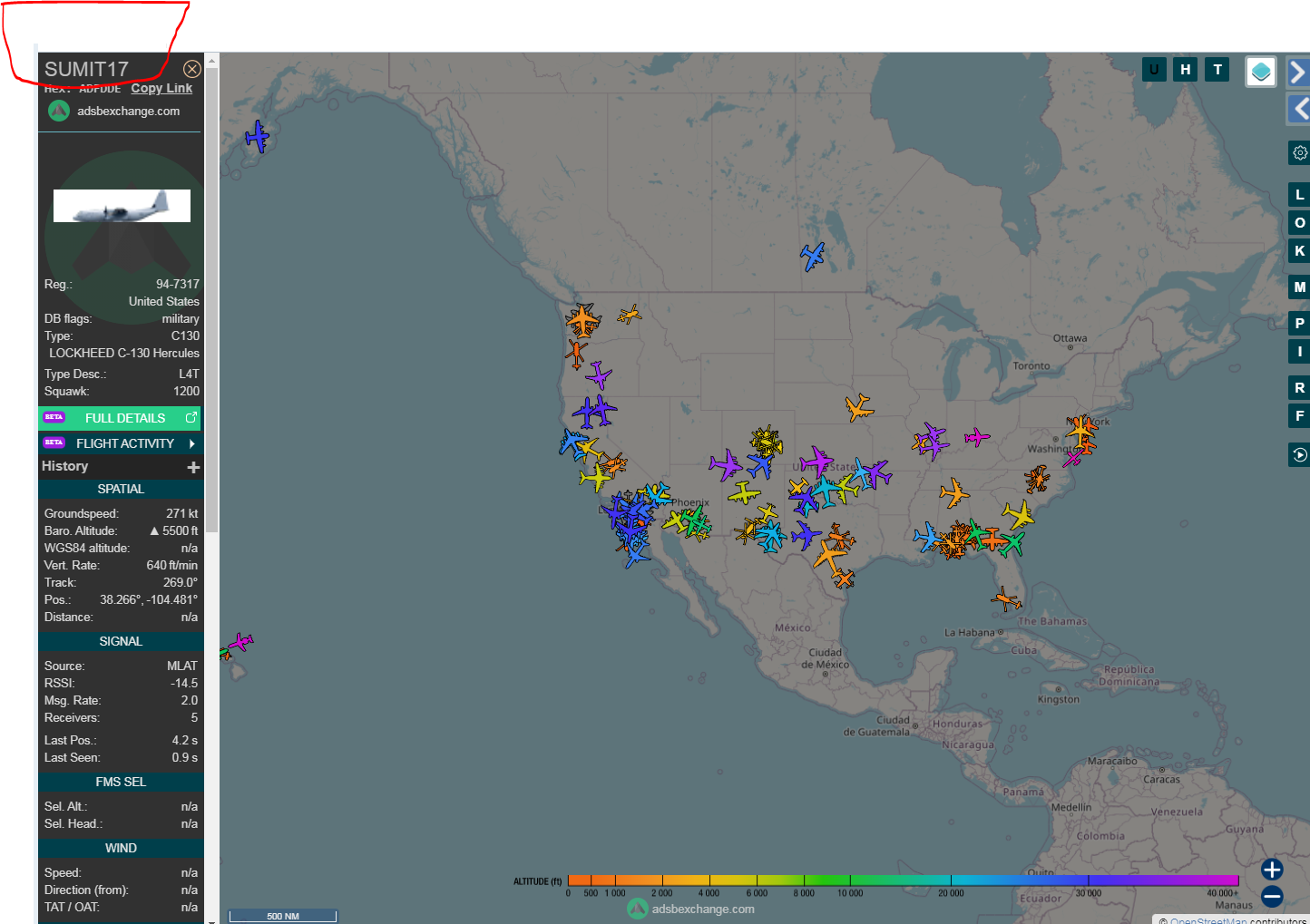Open the FLIGHT ACTIVITY panel
This screenshot has width=1310, height=924.
pos(120,443)
